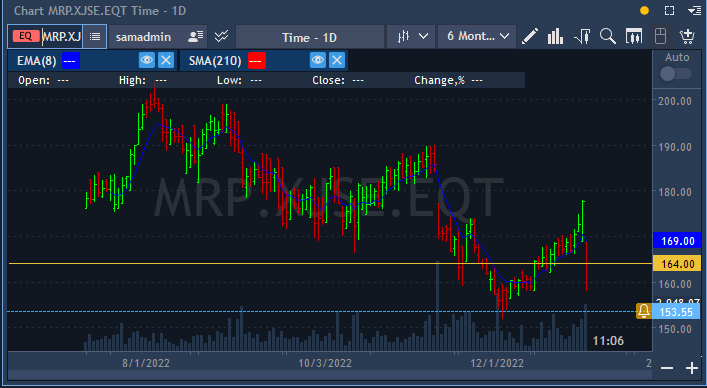Click the 190.00 price axis label
Image resolution: width=707 pixels, height=388 pixels.
(x=675, y=147)
